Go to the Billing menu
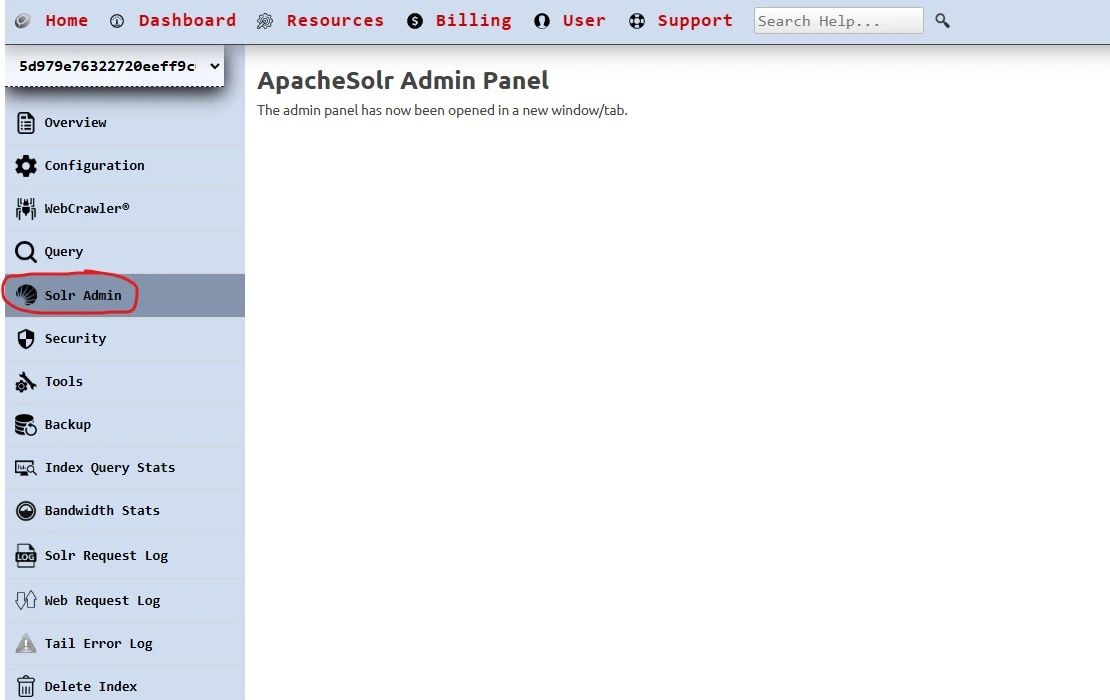Viewport: 1110px width, 700px height. (x=472, y=21)
